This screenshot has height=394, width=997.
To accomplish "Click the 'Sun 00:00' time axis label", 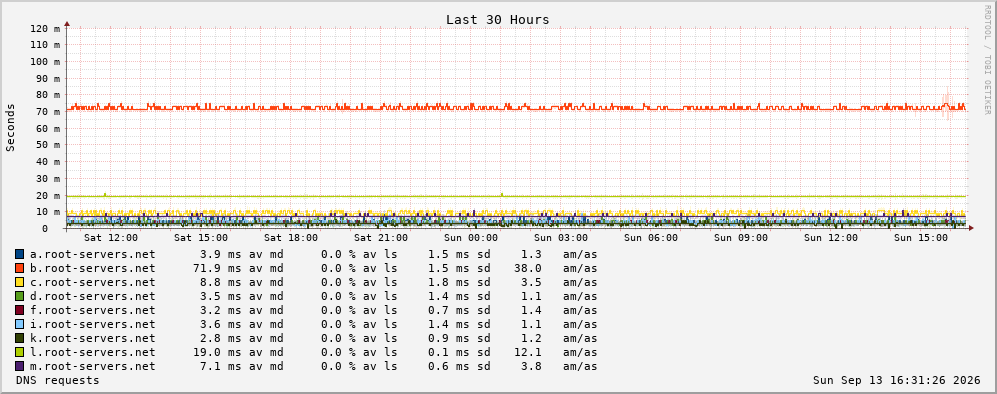I will point(471,238).
